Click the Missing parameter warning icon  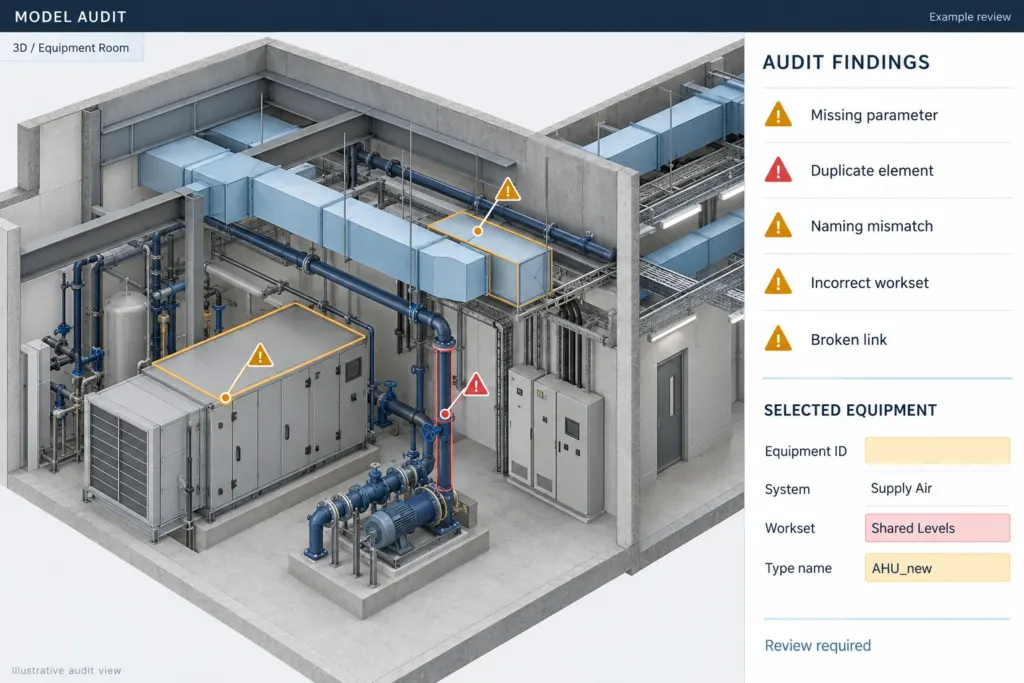click(x=778, y=115)
